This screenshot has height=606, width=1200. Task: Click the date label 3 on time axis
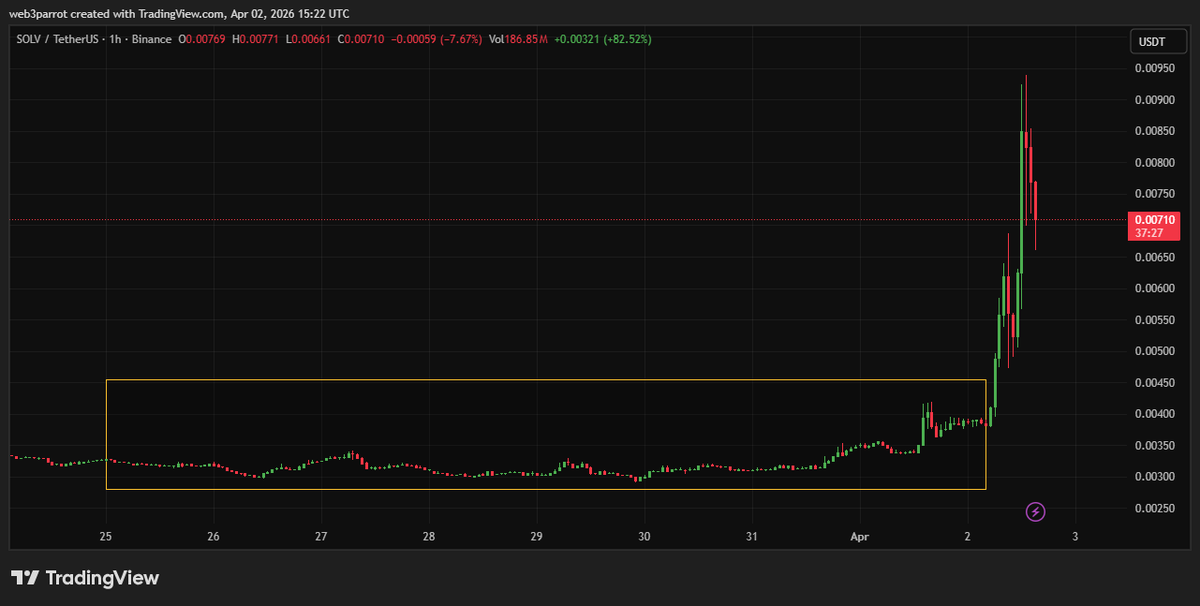point(1075,536)
